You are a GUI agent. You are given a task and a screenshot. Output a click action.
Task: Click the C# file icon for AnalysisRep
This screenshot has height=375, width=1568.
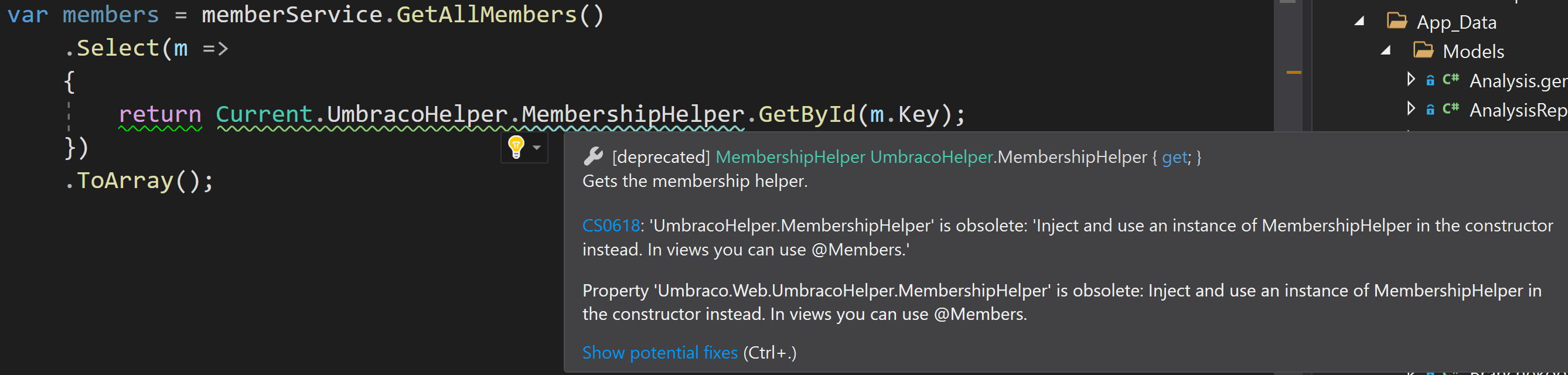coord(1451,108)
